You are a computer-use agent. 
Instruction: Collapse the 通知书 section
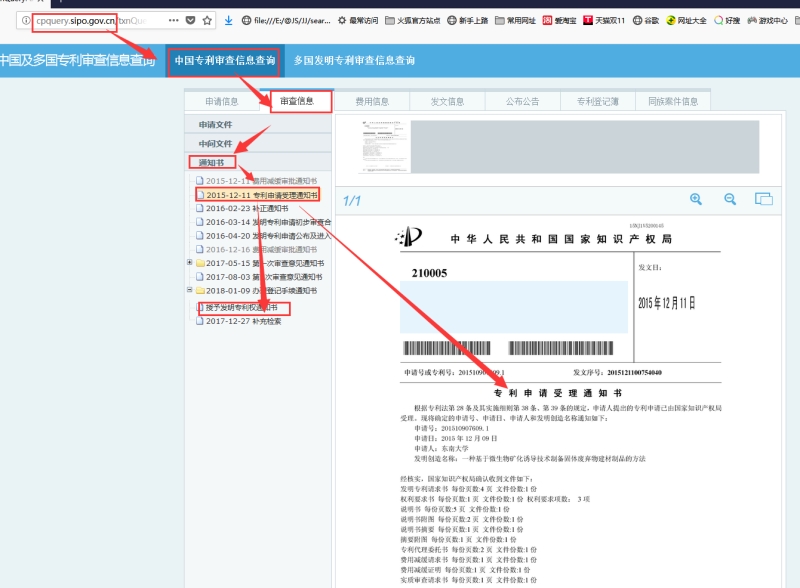pos(258,162)
